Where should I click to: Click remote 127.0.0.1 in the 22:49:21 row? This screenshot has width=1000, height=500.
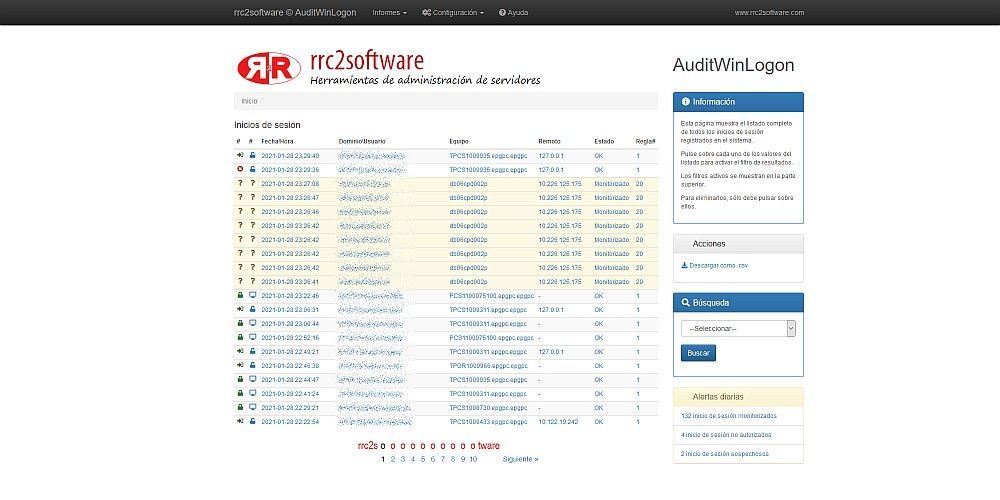tap(551, 351)
